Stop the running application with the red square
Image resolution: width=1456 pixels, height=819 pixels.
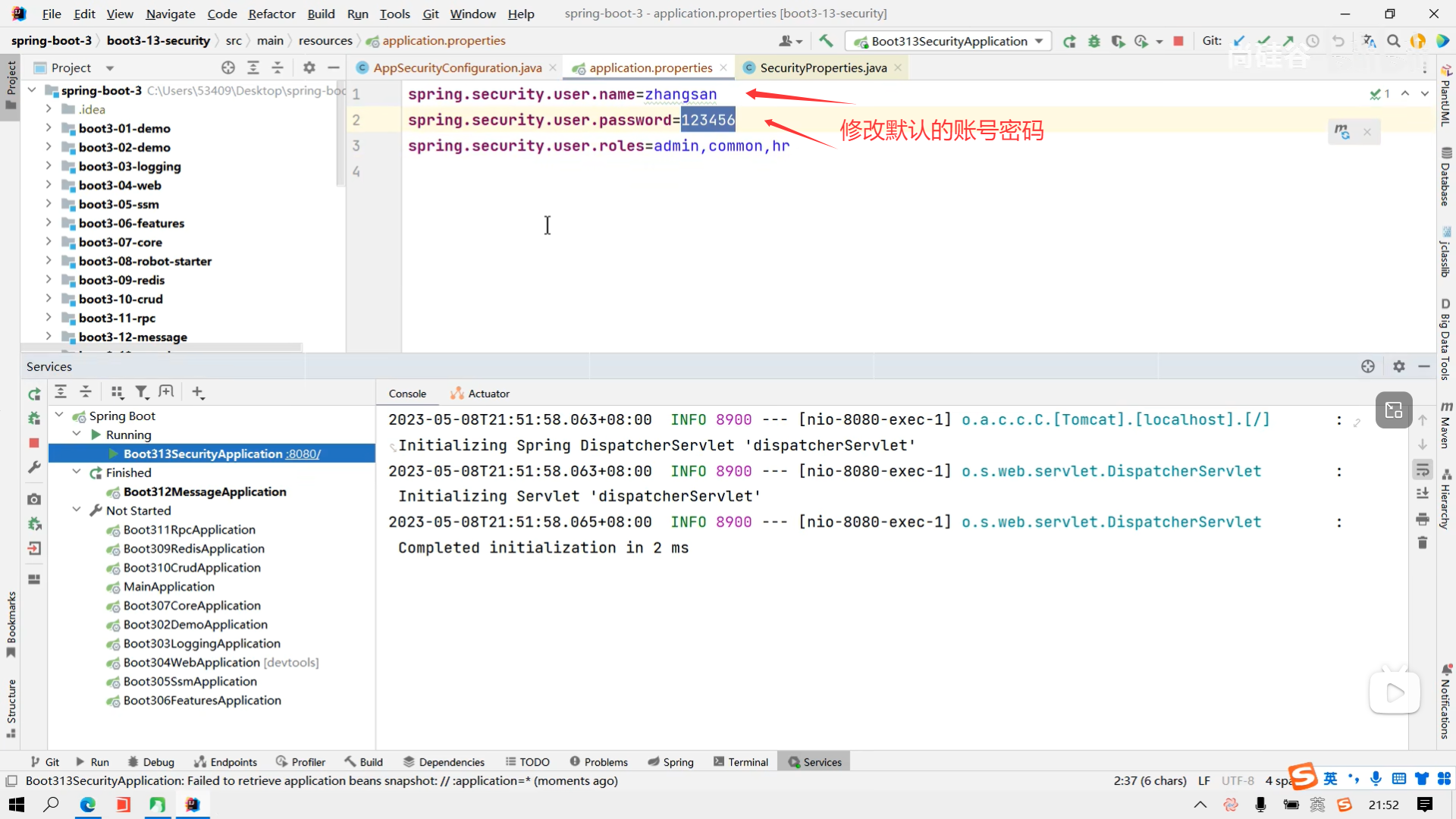click(1178, 41)
